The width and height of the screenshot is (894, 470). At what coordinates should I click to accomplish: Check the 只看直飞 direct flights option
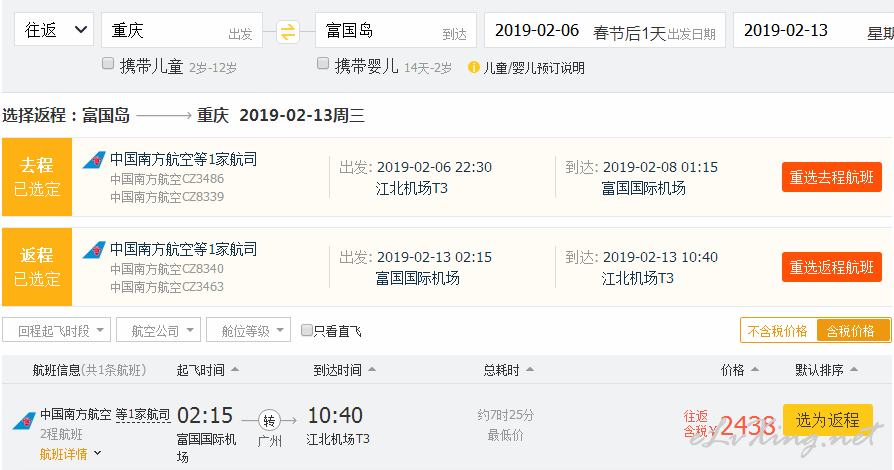[x=307, y=330]
